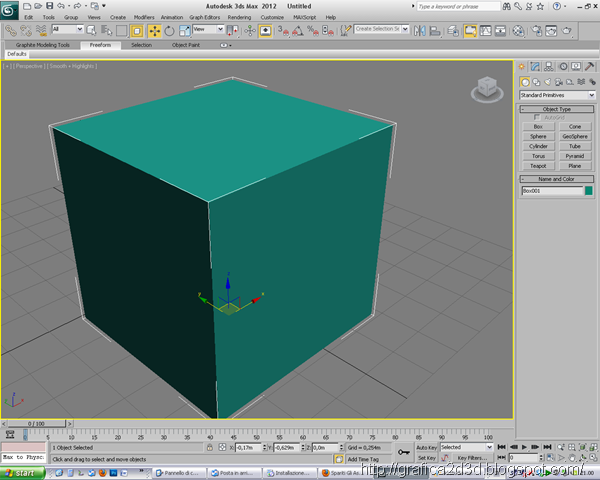
Task: Open the object color swatch next to Box001
Action: tap(588, 190)
